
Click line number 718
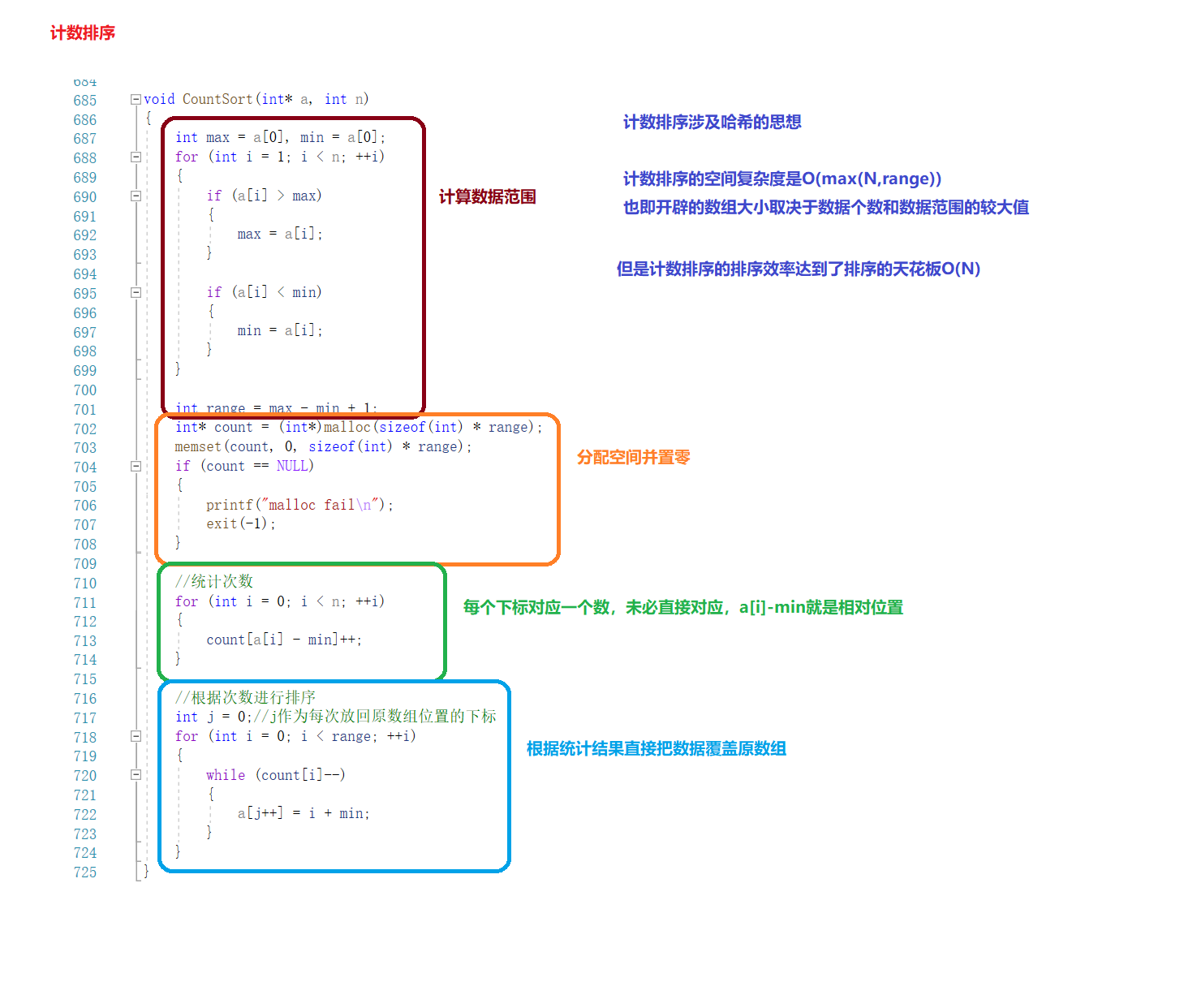pyautogui.click(x=85, y=738)
